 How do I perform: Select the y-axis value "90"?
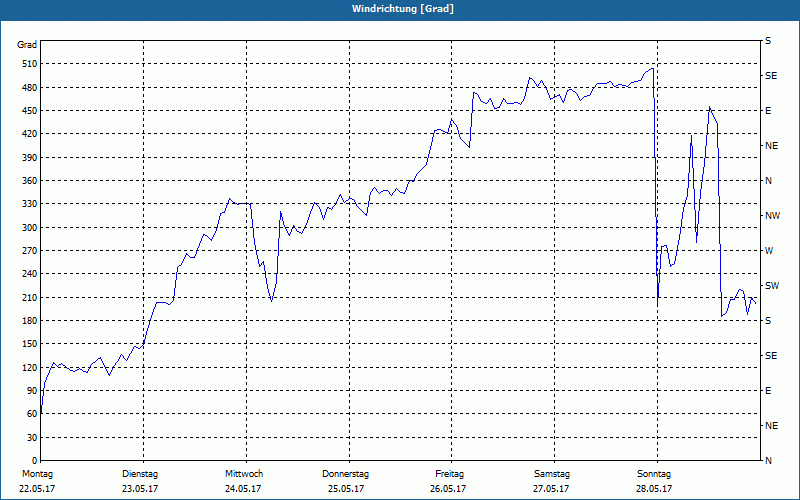point(32,391)
